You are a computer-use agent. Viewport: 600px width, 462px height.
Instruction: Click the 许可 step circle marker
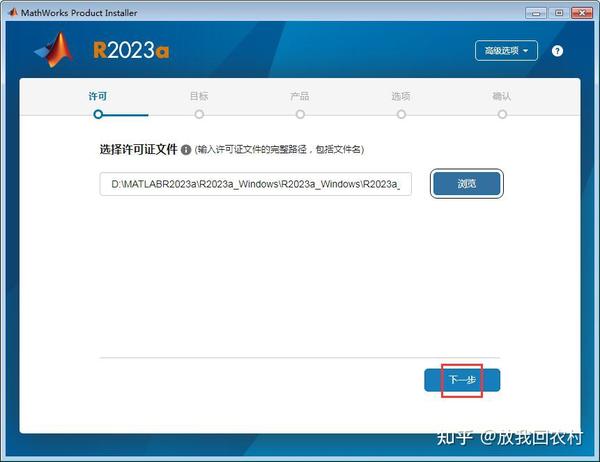point(98,114)
